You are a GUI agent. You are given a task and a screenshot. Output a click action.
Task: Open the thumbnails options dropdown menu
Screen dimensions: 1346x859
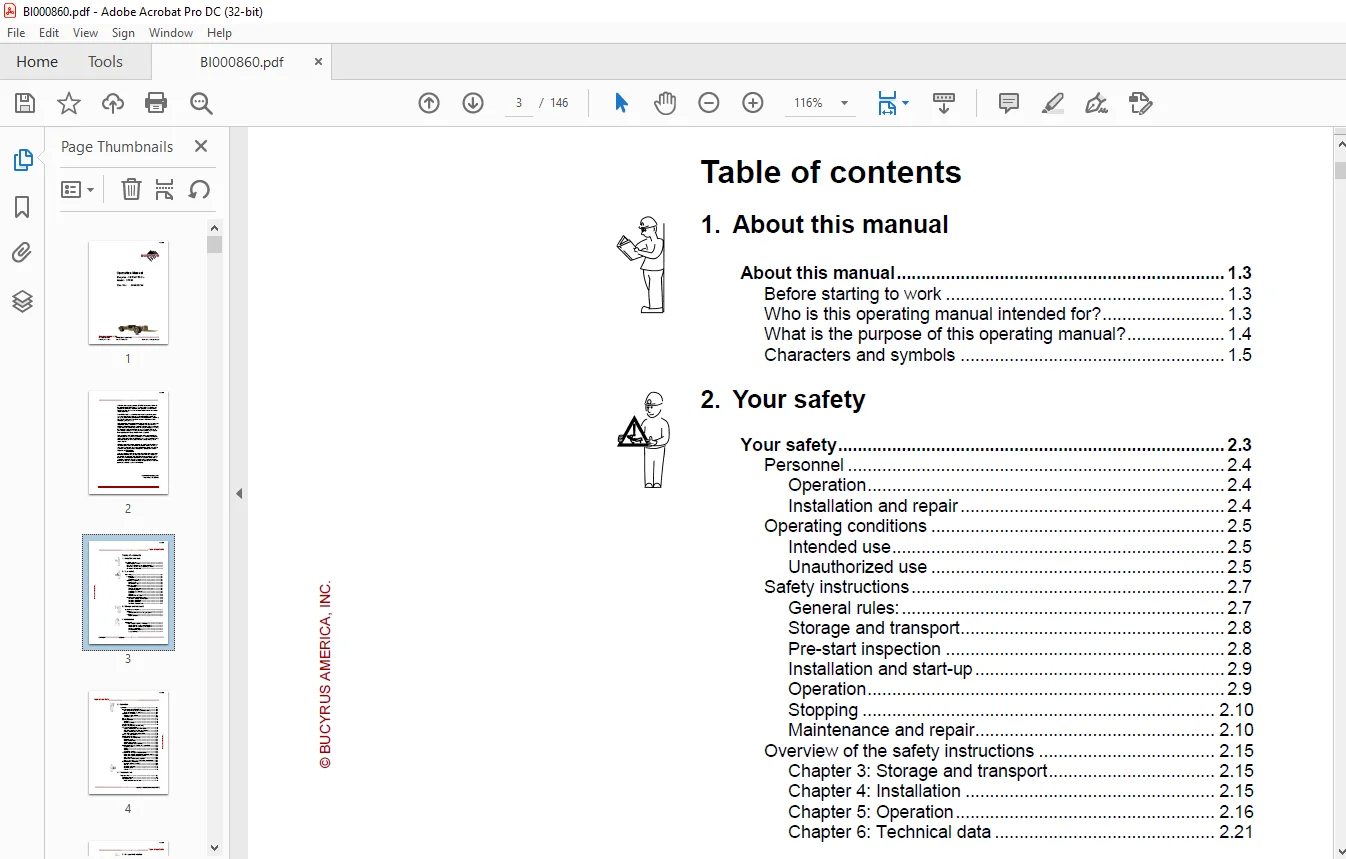point(77,189)
